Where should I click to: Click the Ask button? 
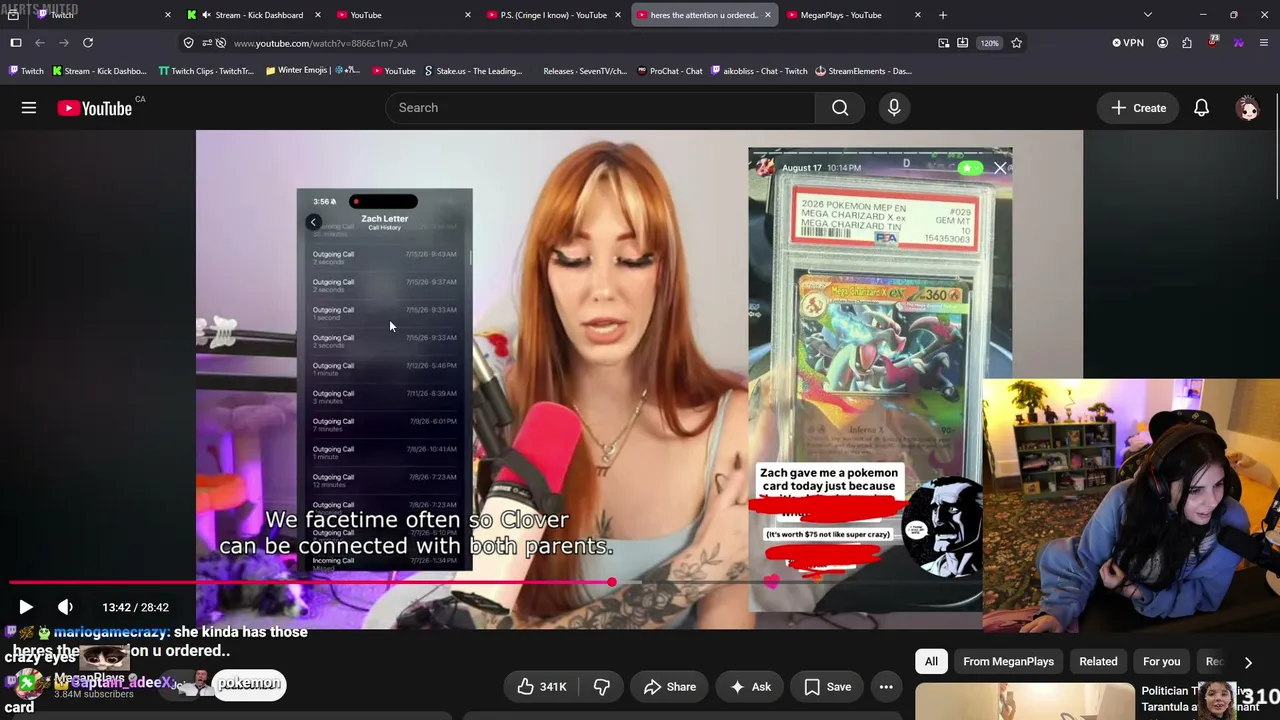750,687
